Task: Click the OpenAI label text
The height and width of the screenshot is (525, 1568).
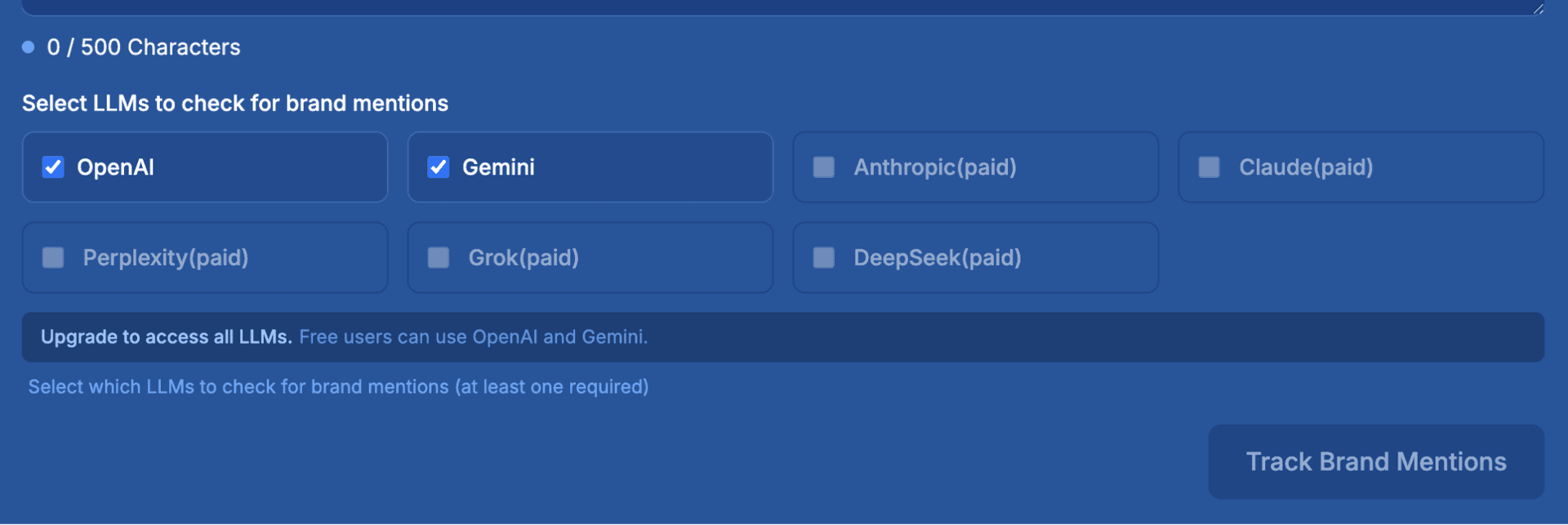Action: tap(115, 167)
